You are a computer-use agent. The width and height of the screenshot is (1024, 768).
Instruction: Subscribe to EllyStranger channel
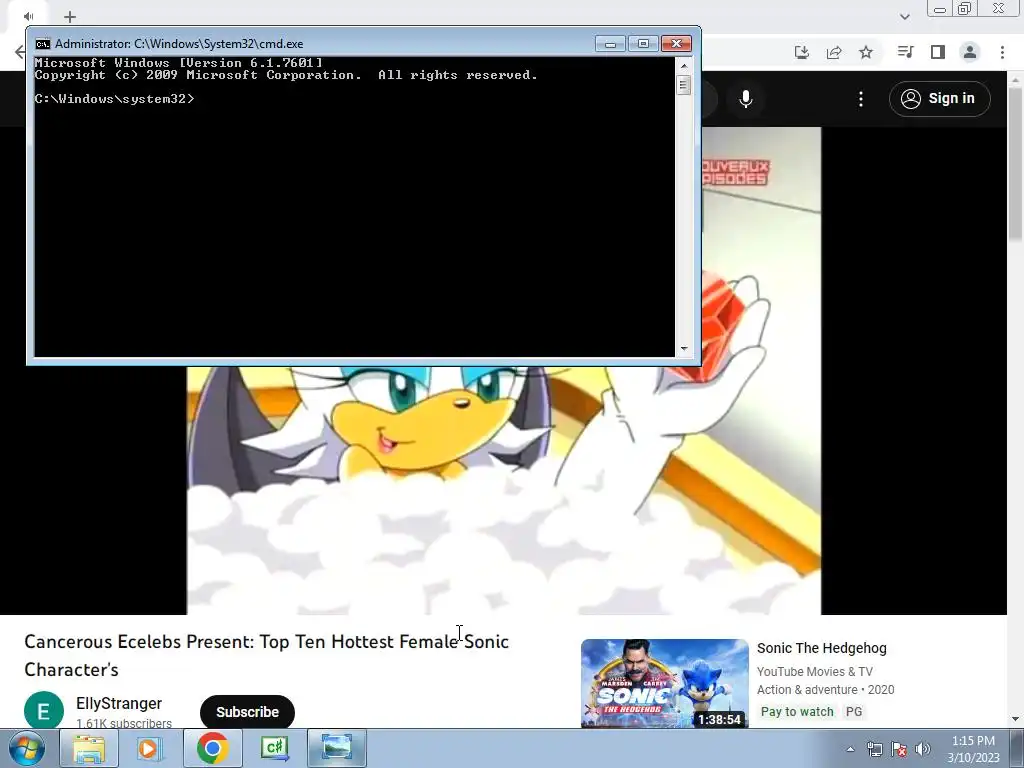click(x=248, y=712)
